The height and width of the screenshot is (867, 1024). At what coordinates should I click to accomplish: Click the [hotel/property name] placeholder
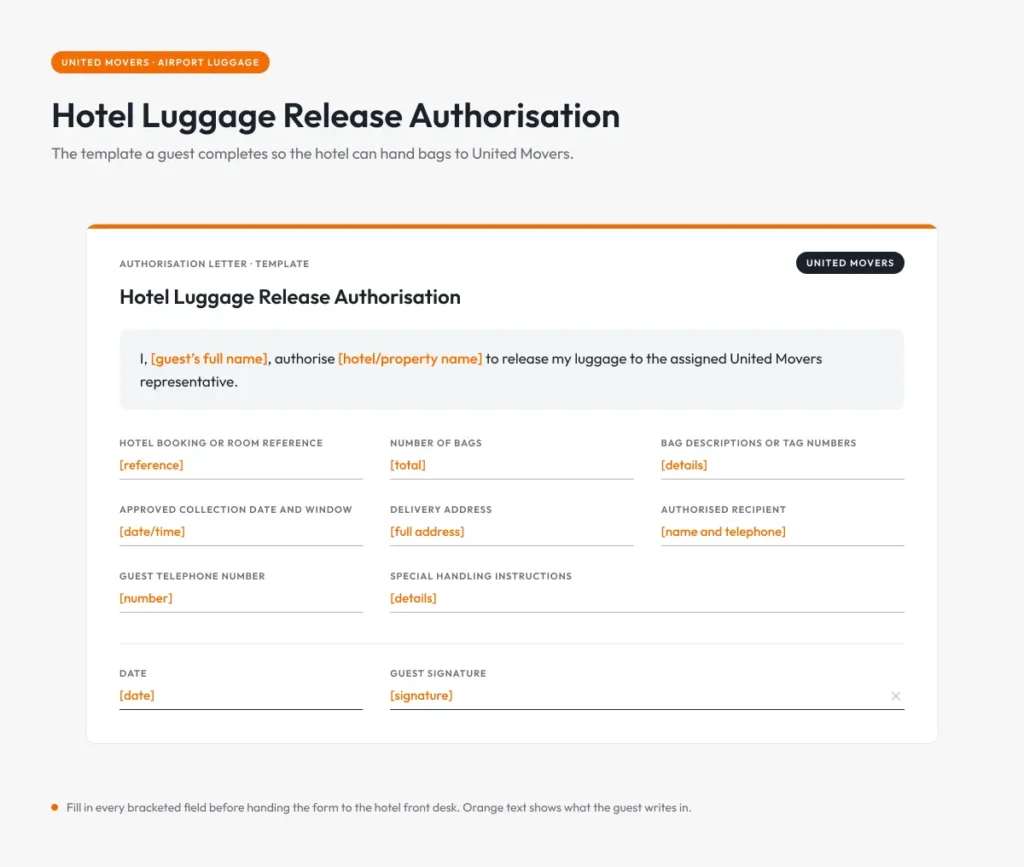point(410,358)
